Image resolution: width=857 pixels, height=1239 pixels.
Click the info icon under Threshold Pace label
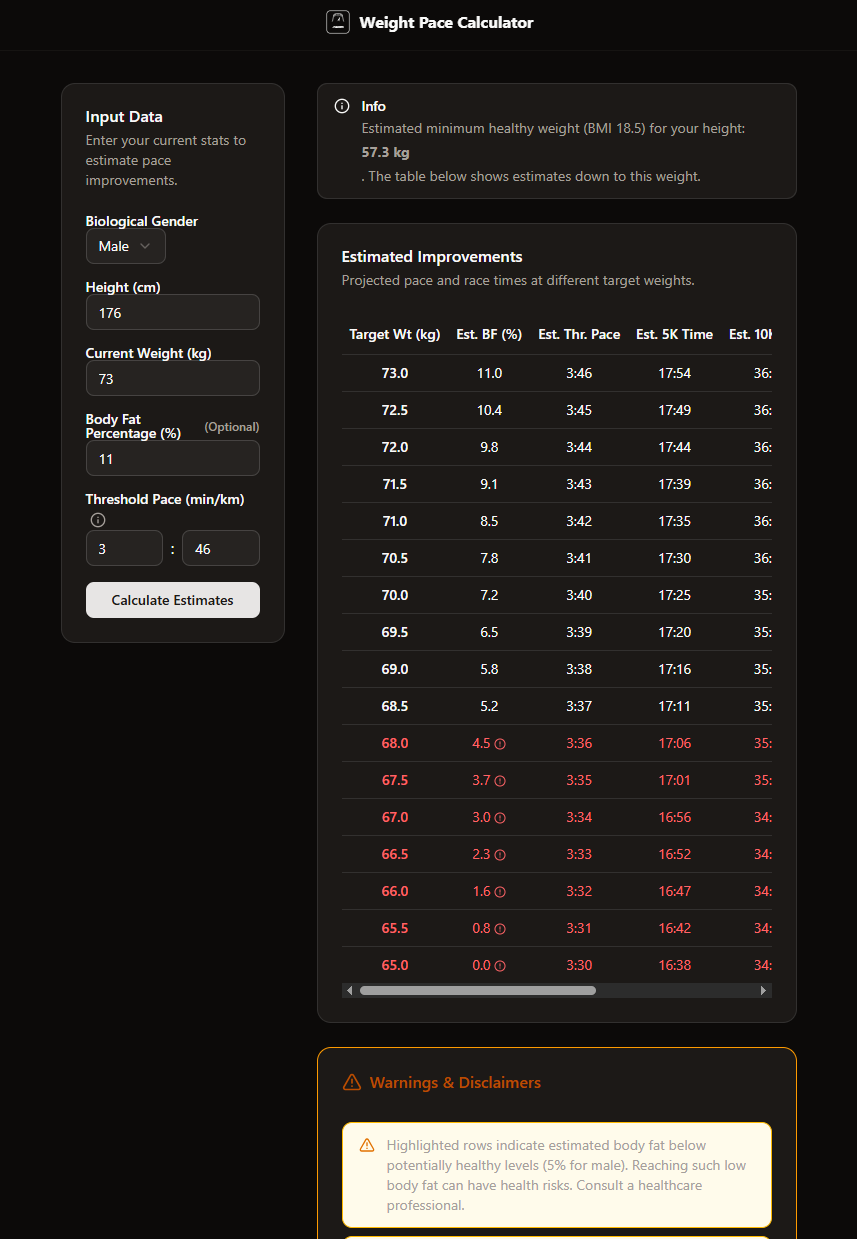pos(97,520)
